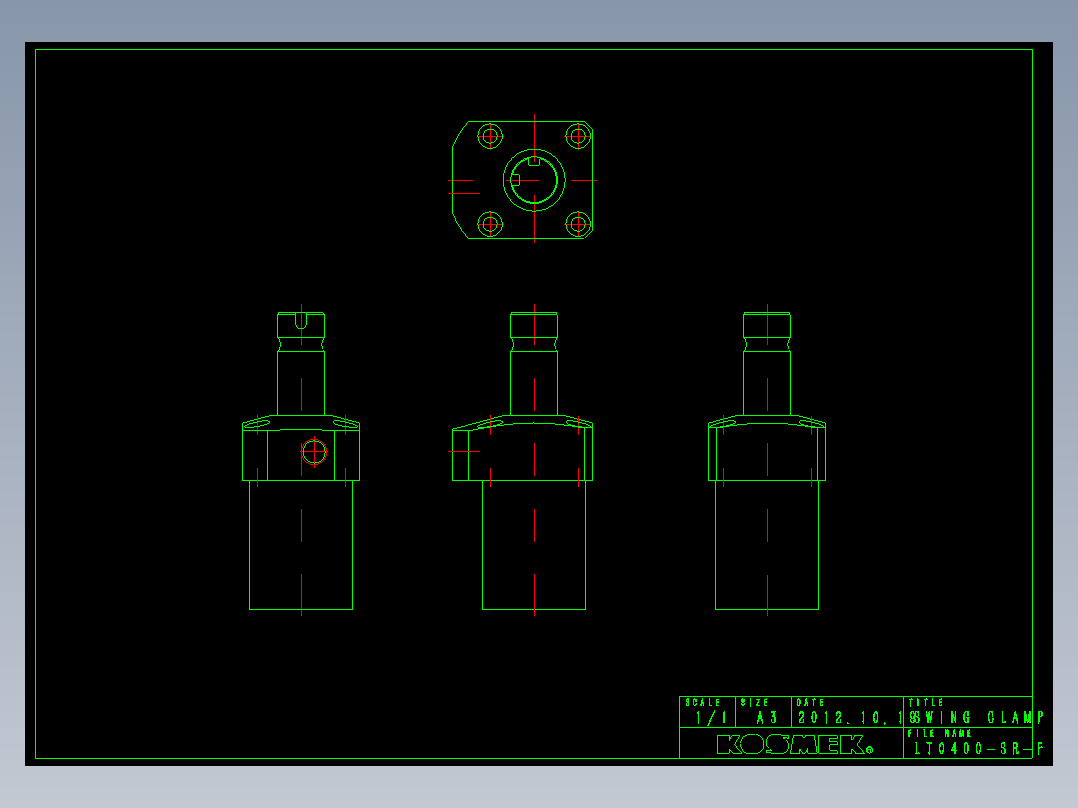Click the "SIZE" label in the title block
Screen dimensions: 1078x808
[x=754, y=703]
